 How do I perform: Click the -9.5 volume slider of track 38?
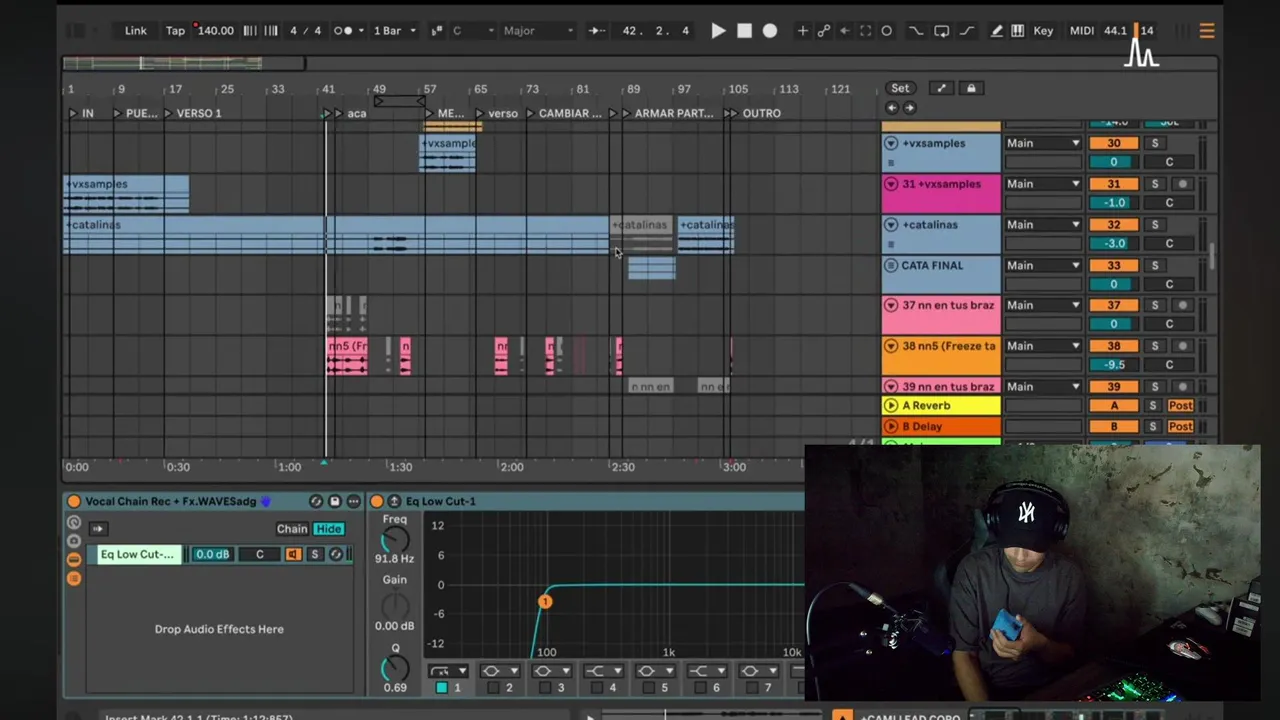(1113, 365)
